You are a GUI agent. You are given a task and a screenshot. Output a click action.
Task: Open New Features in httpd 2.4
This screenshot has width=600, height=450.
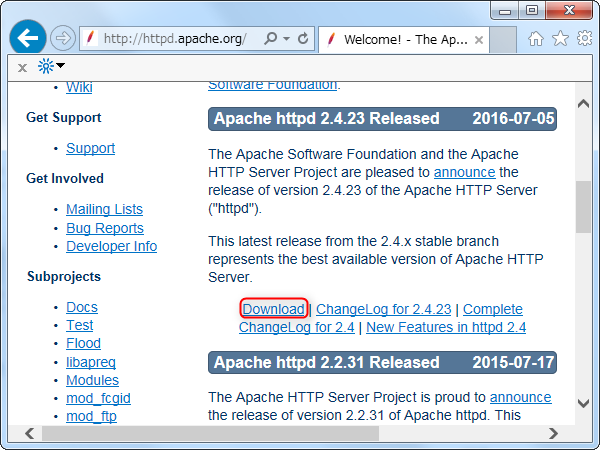(x=446, y=327)
